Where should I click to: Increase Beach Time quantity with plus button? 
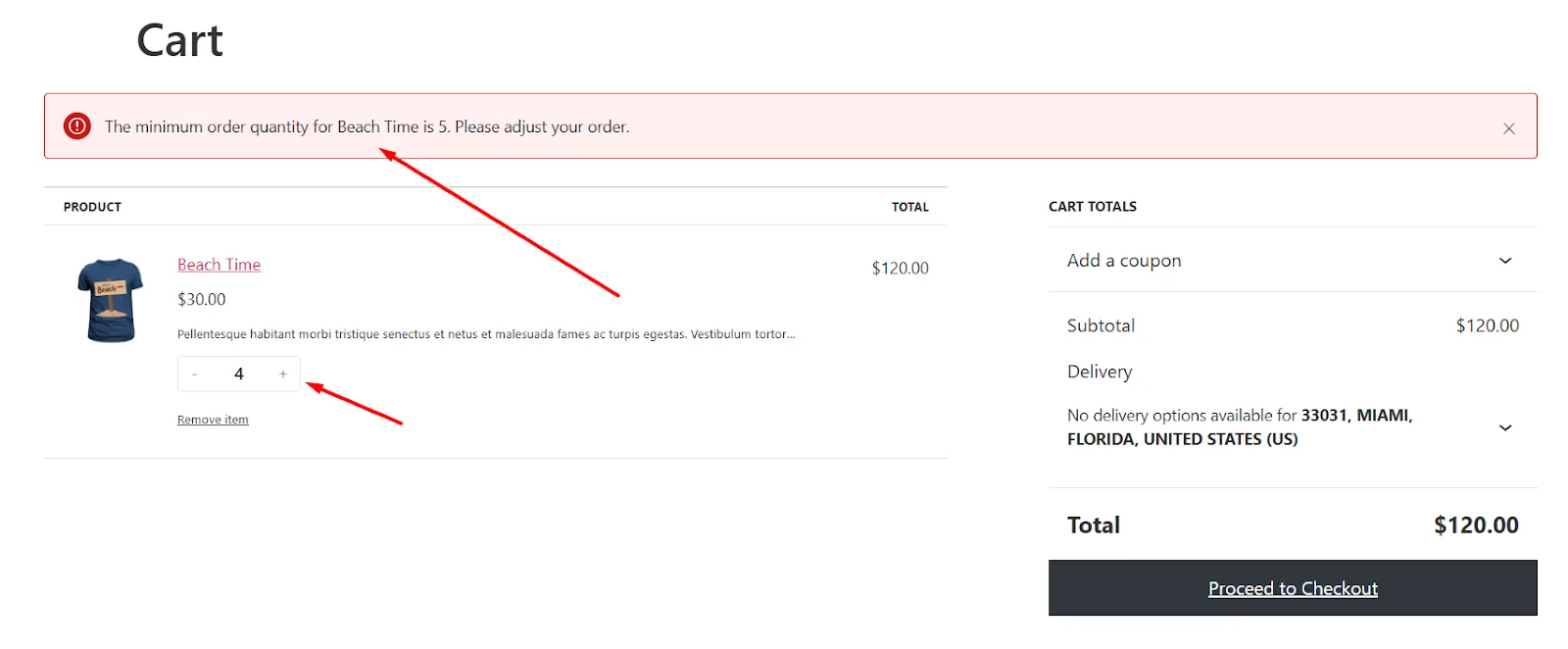coord(283,374)
